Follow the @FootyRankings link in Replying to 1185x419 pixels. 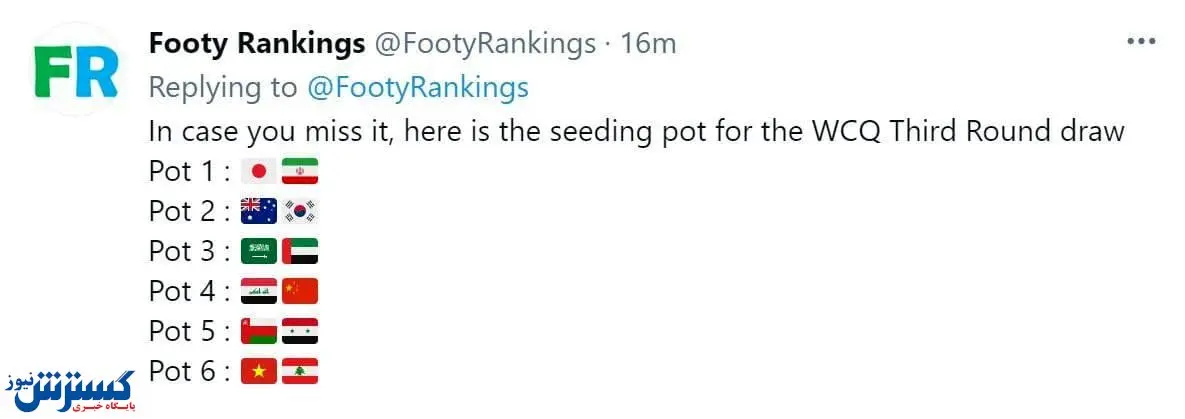[417, 88]
